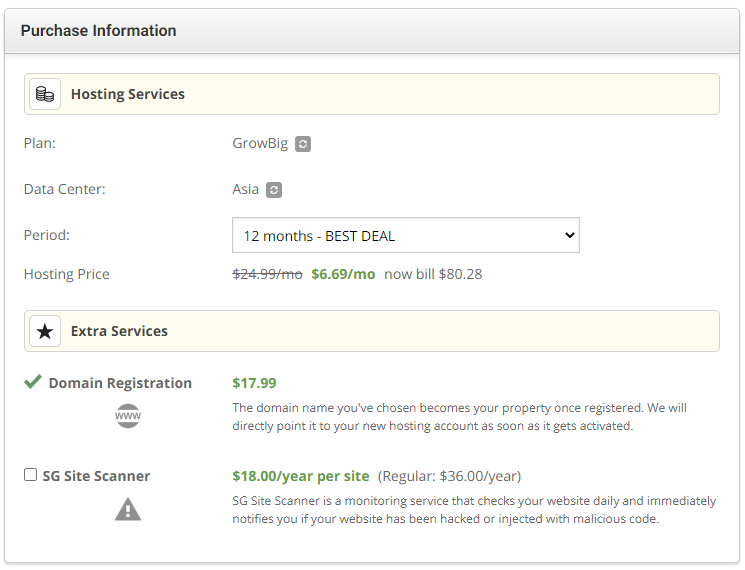Click the $17.99 domain registration price

click(254, 383)
